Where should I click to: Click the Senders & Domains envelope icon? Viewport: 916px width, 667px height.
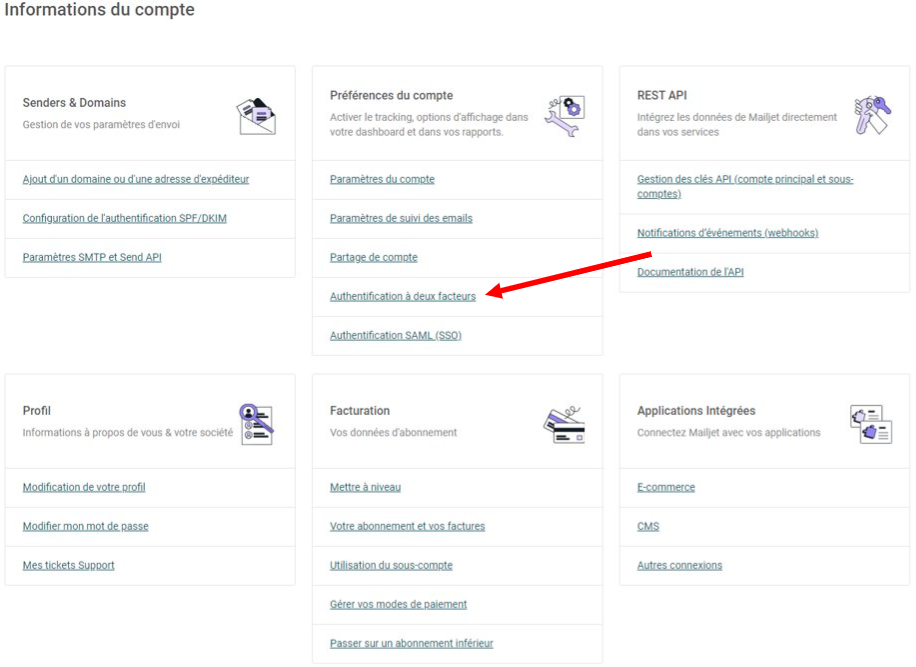(x=256, y=116)
